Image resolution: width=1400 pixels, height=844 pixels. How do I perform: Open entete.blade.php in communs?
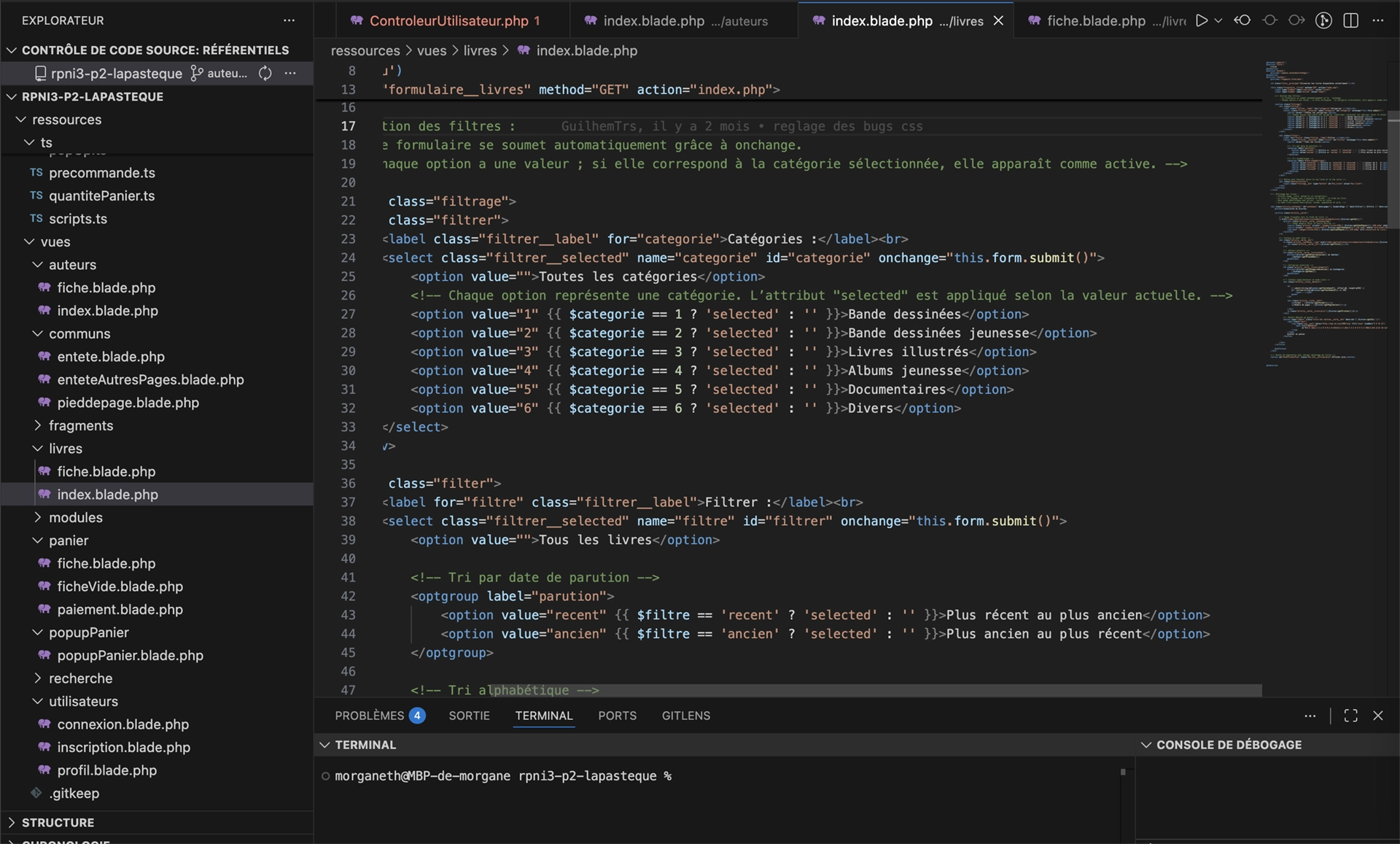click(x=111, y=357)
